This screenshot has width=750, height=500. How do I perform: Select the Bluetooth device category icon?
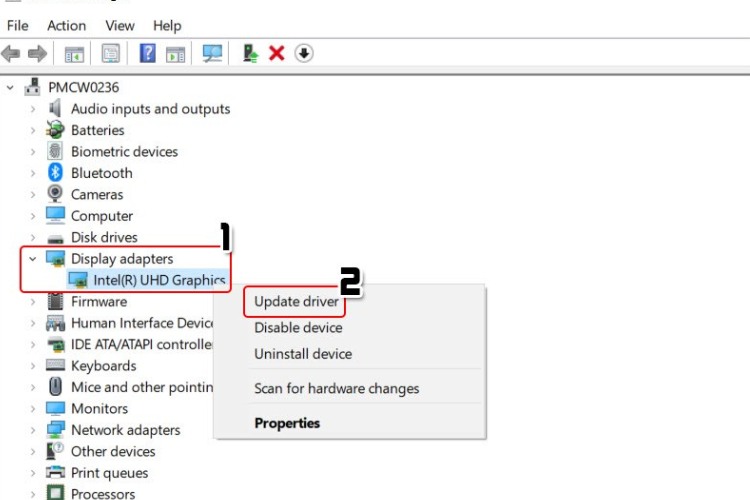[x=55, y=173]
